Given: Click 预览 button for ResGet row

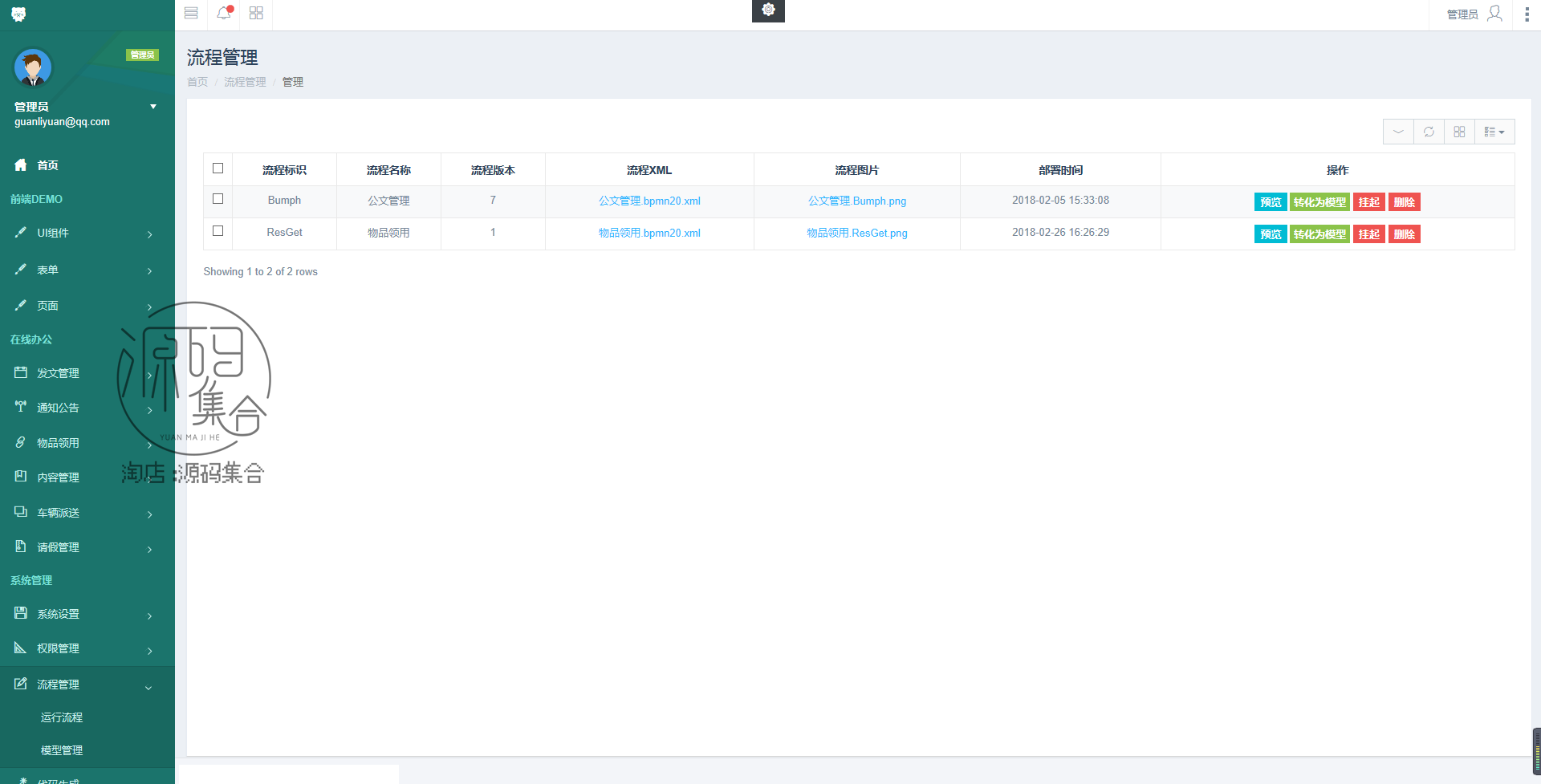Looking at the screenshot, I should (1271, 234).
